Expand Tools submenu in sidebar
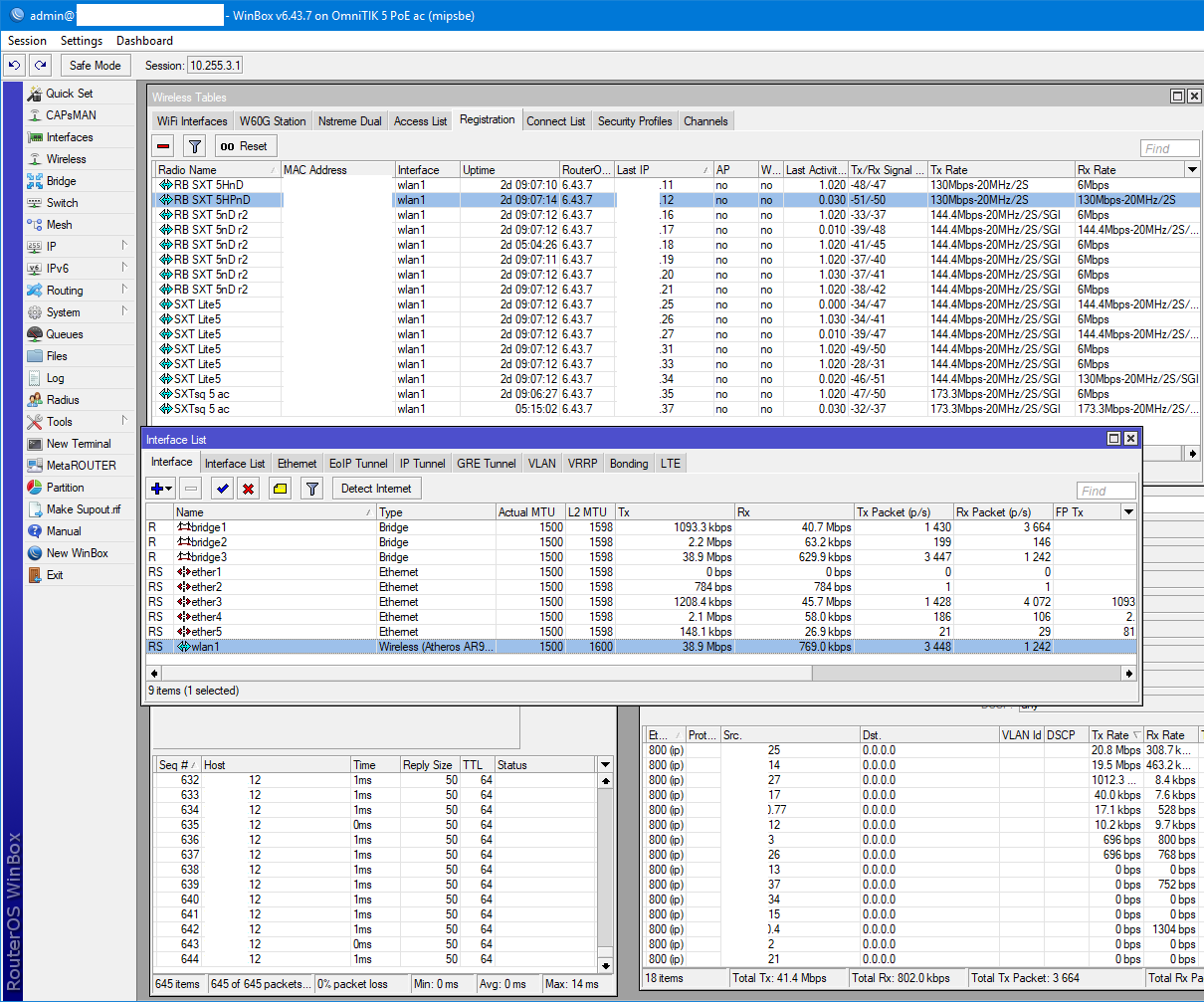 (124, 421)
